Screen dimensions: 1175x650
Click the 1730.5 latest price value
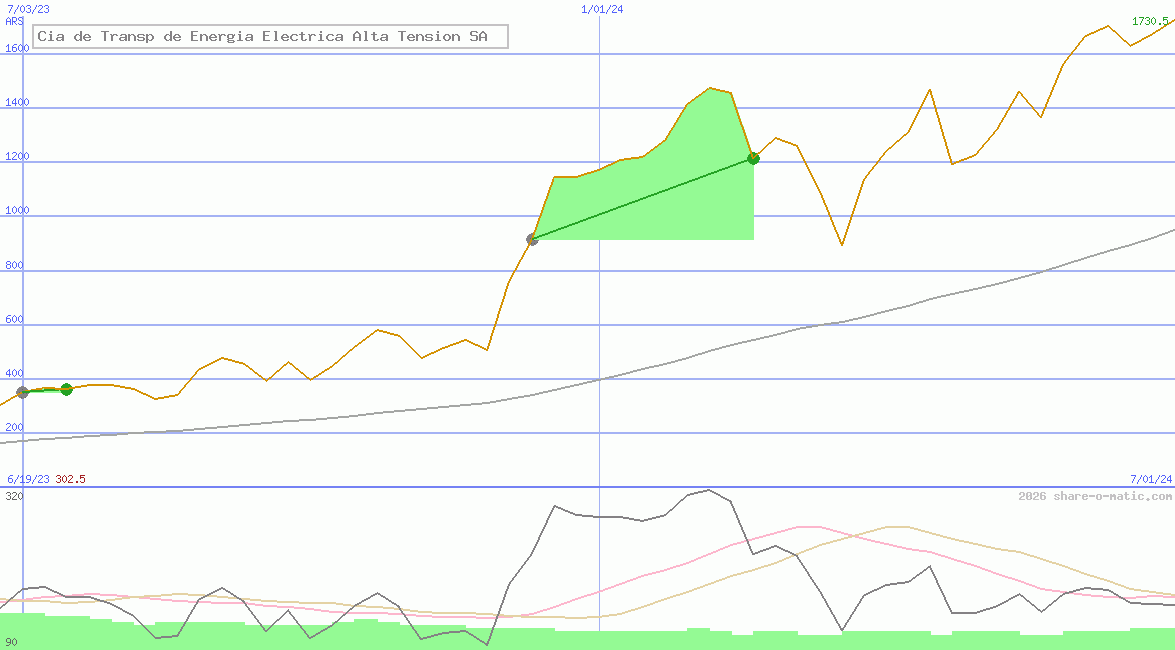[1150, 21]
